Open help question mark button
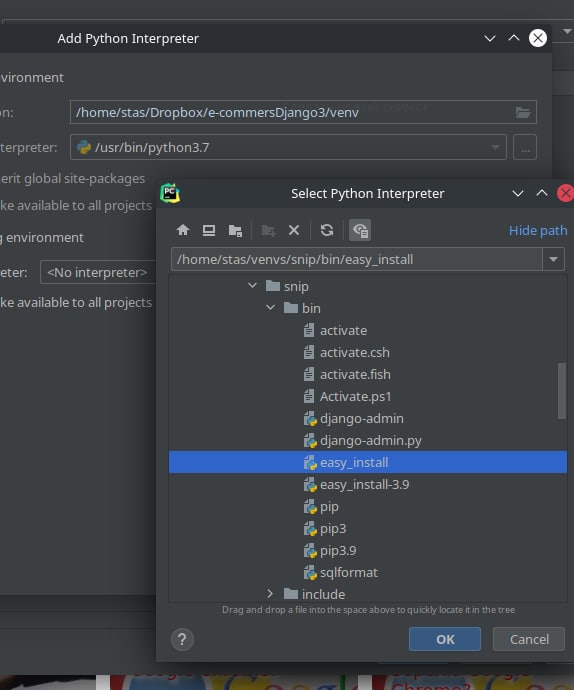 coord(182,639)
